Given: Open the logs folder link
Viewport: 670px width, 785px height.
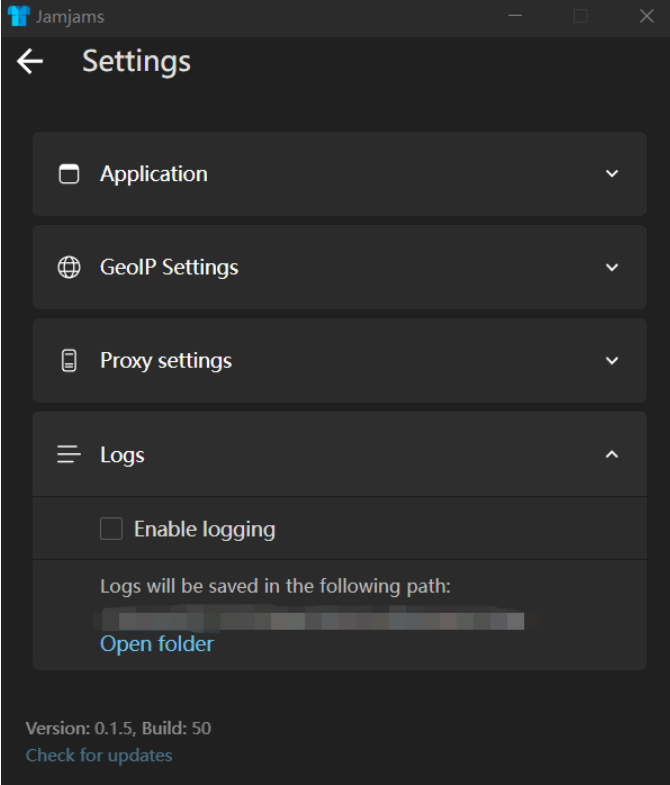Looking at the screenshot, I should pos(157,644).
